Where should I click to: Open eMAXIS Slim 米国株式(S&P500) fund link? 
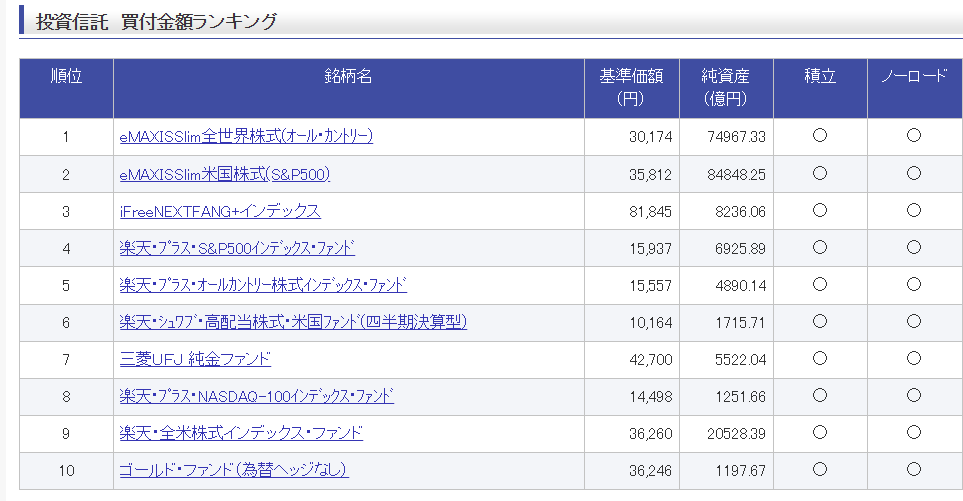(x=224, y=174)
